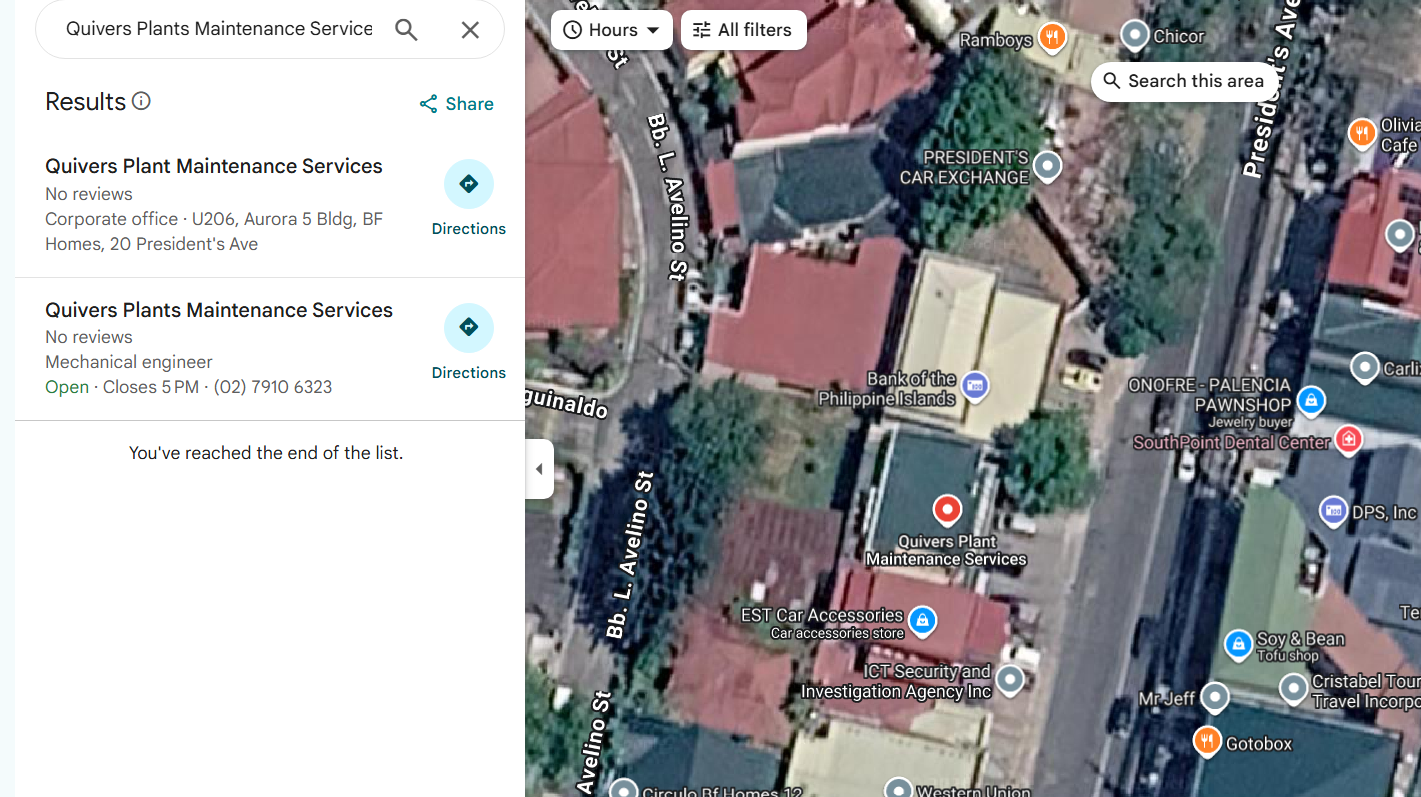The height and width of the screenshot is (797, 1421).
Task: Open the Hours filter dropdown
Action: pyautogui.click(x=612, y=30)
